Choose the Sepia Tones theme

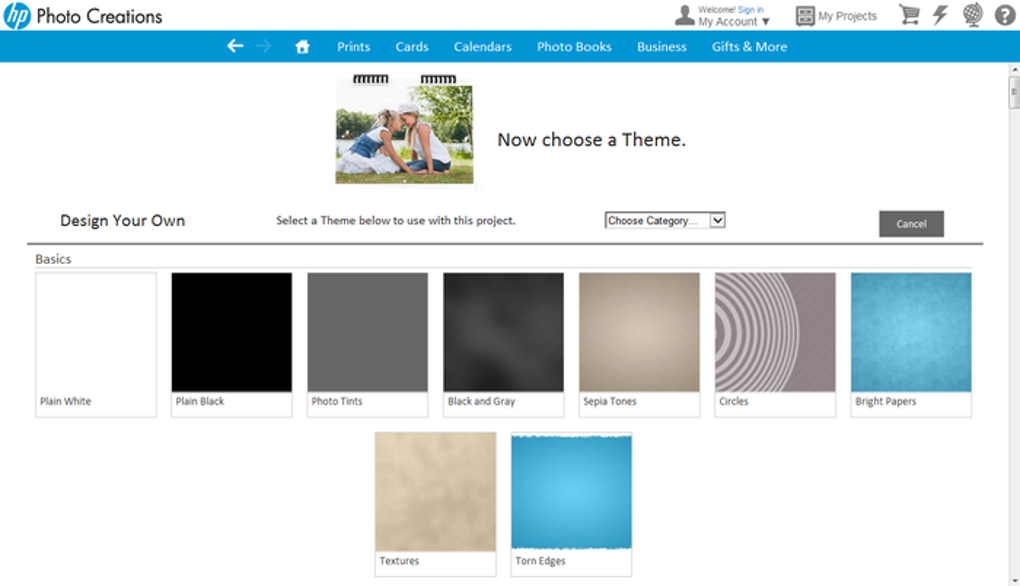pyautogui.click(x=639, y=345)
